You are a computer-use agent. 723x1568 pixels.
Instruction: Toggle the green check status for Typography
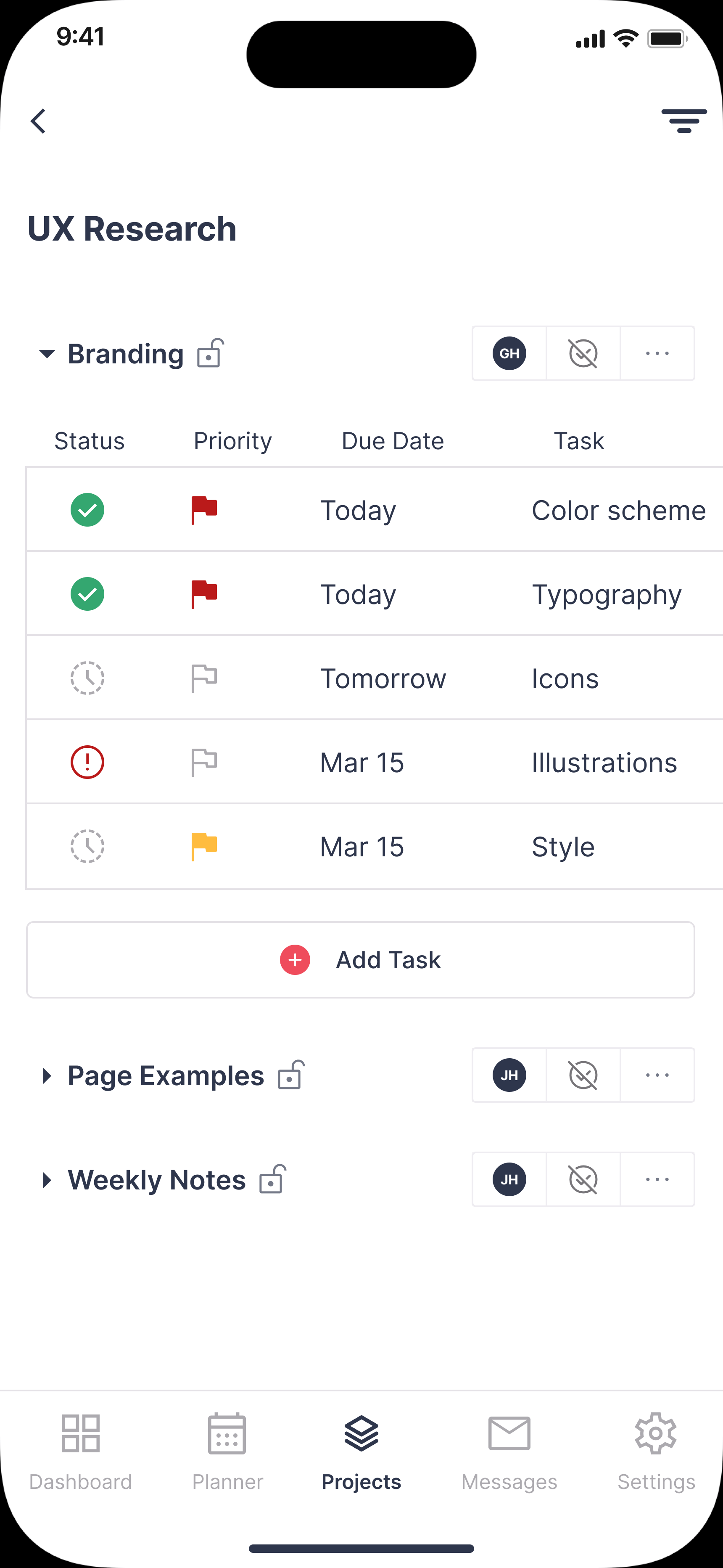(x=87, y=593)
